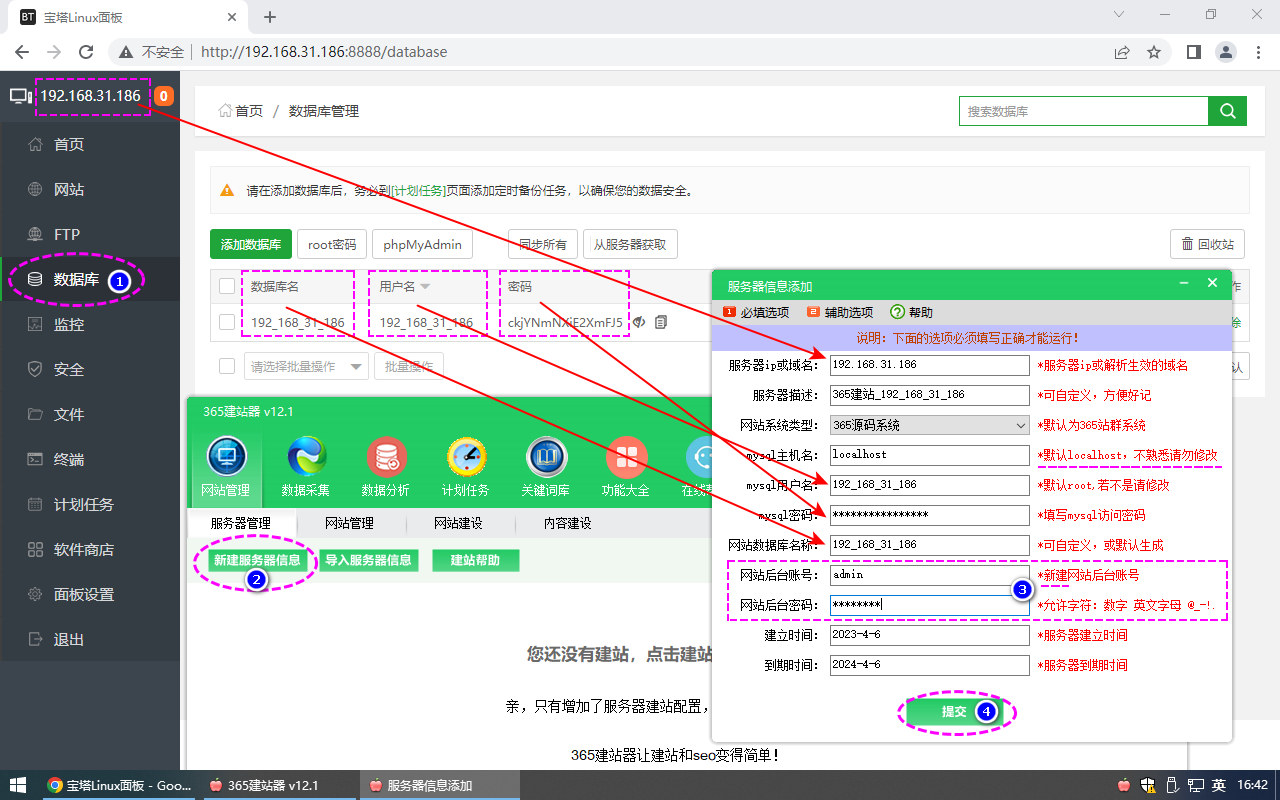This screenshot has width=1280, height=800.
Task: Click the mysql主机名 field containing localhost
Action: click(930, 455)
